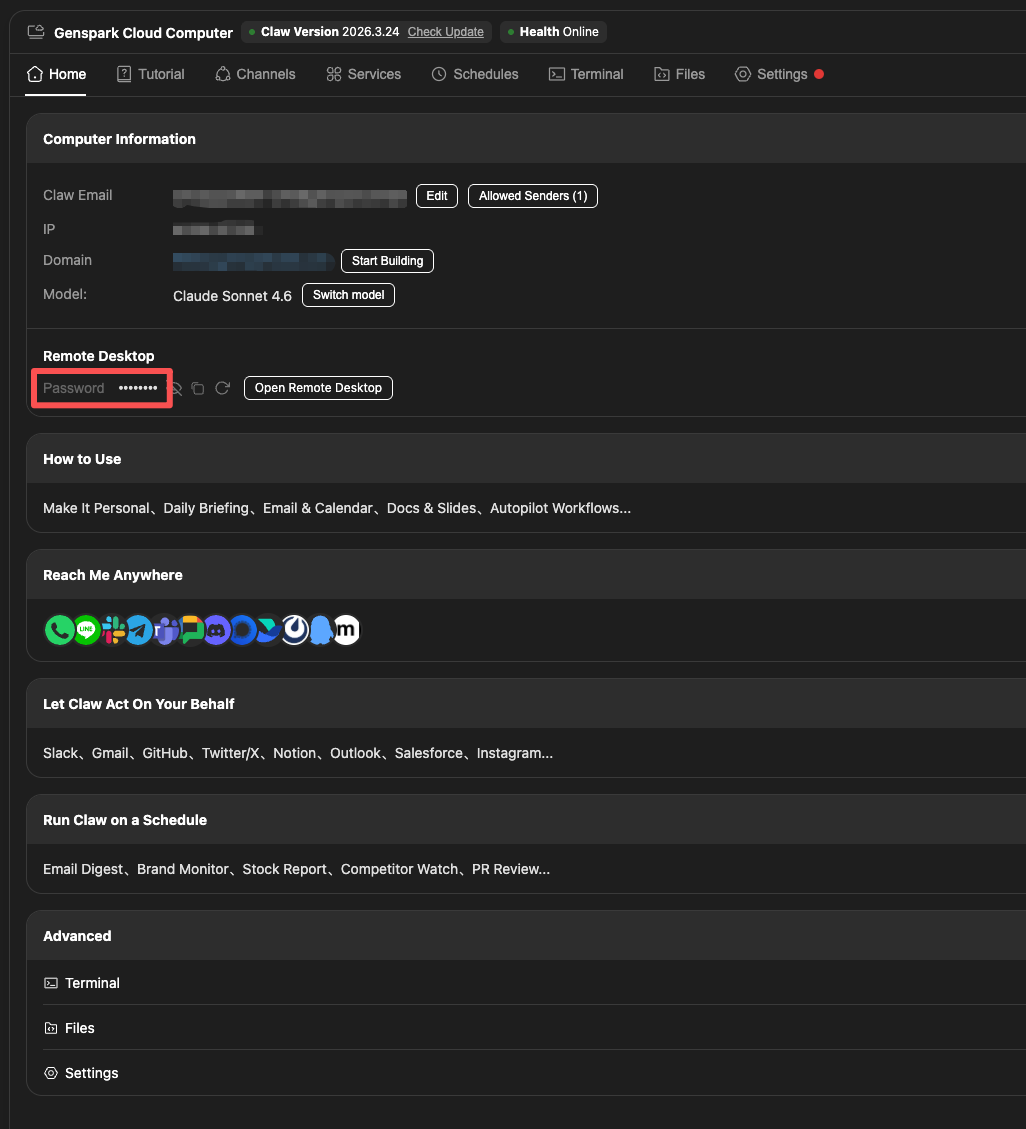
Task: Expand the Reach Me Anywhere section
Action: coord(526,575)
